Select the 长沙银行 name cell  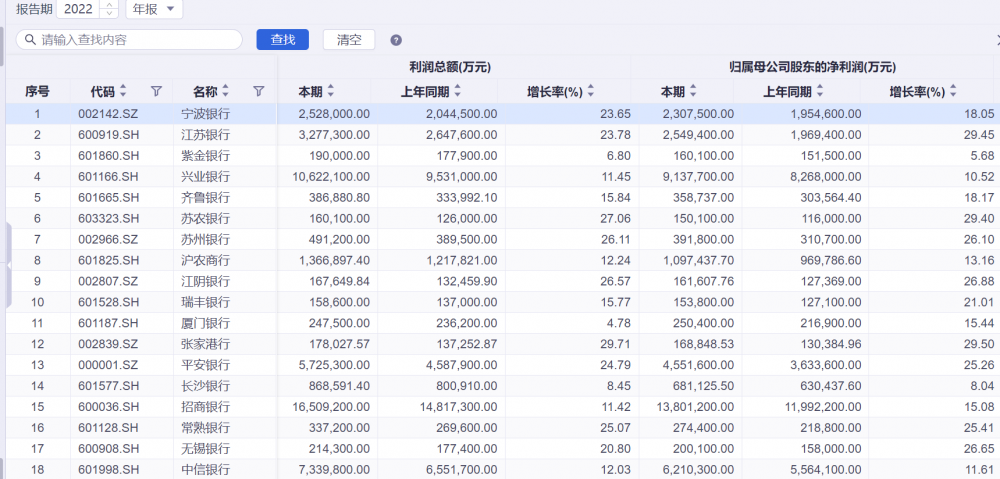coord(205,386)
